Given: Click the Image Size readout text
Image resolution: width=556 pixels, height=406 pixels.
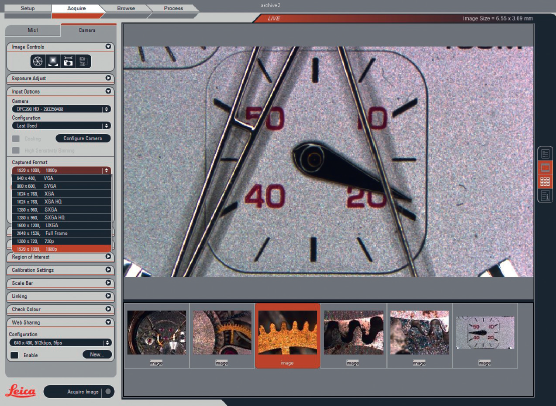Looking at the screenshot, I should pyautogui.click(x=497, y=18).
